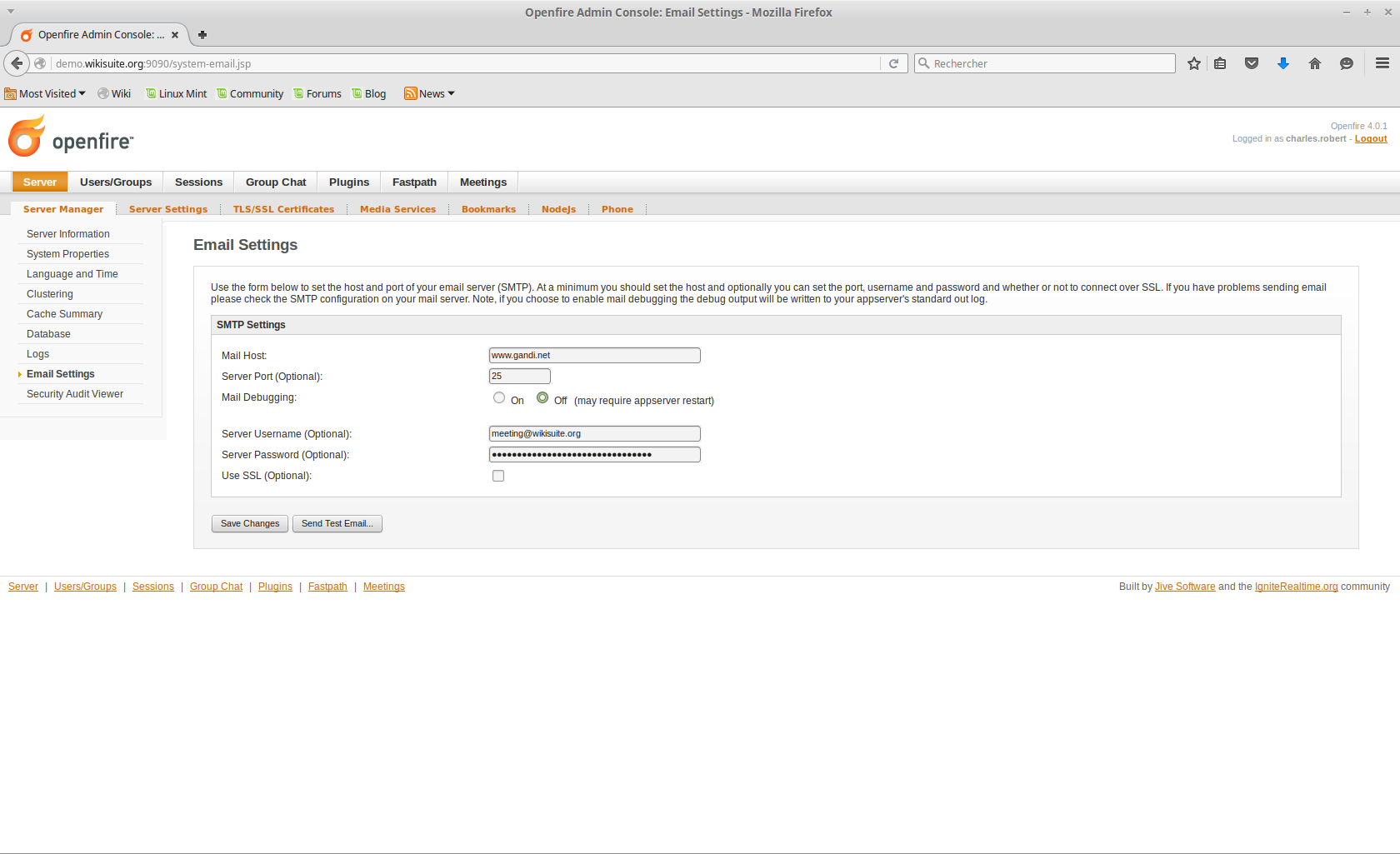Open the Firefox downloads arrow icon
Viewport: 1400px width, 854px height.
(x=1283, y=63)
